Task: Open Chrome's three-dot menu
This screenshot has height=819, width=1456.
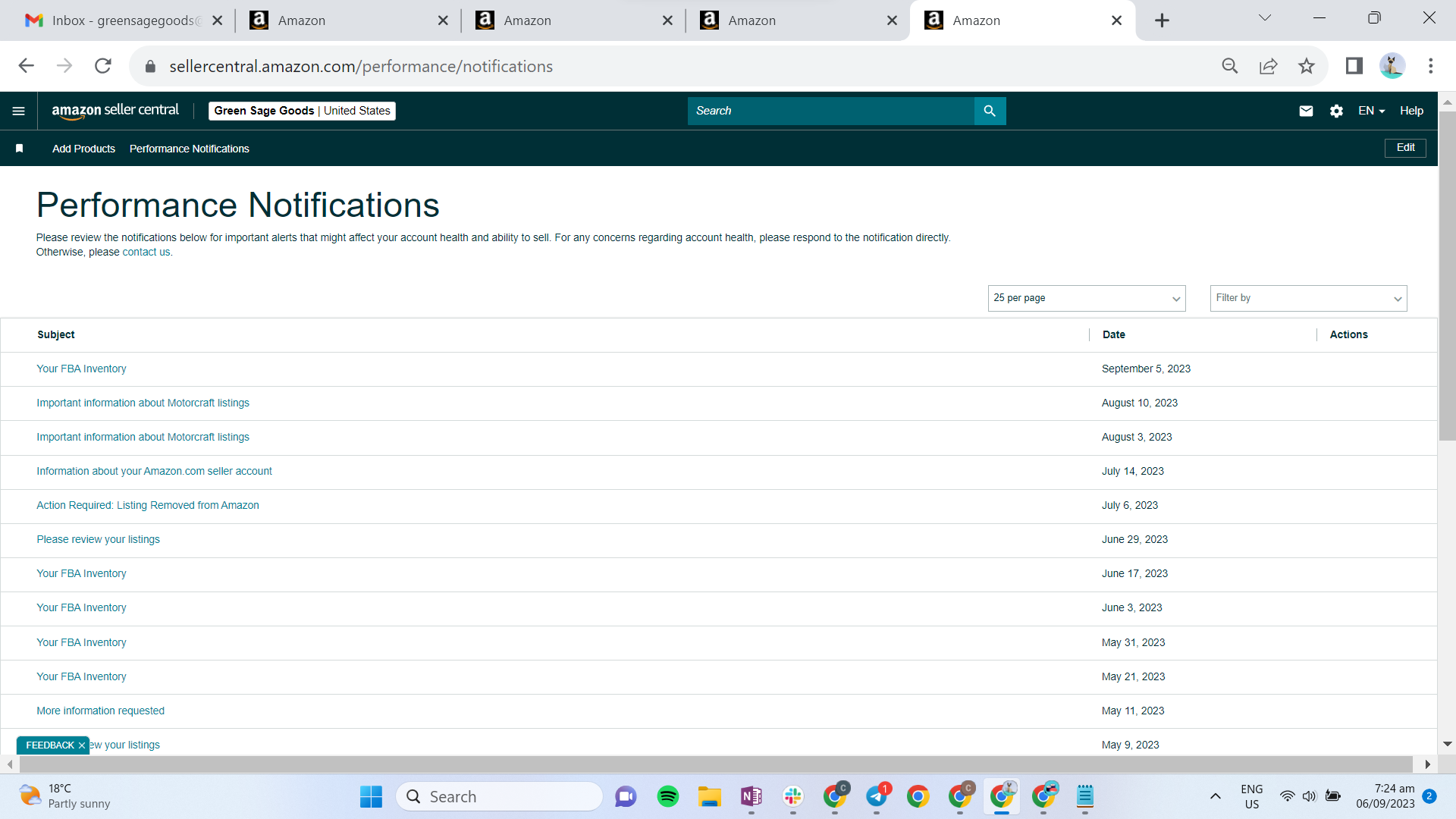Action: pyautogui.click(x=1431, y=66)
